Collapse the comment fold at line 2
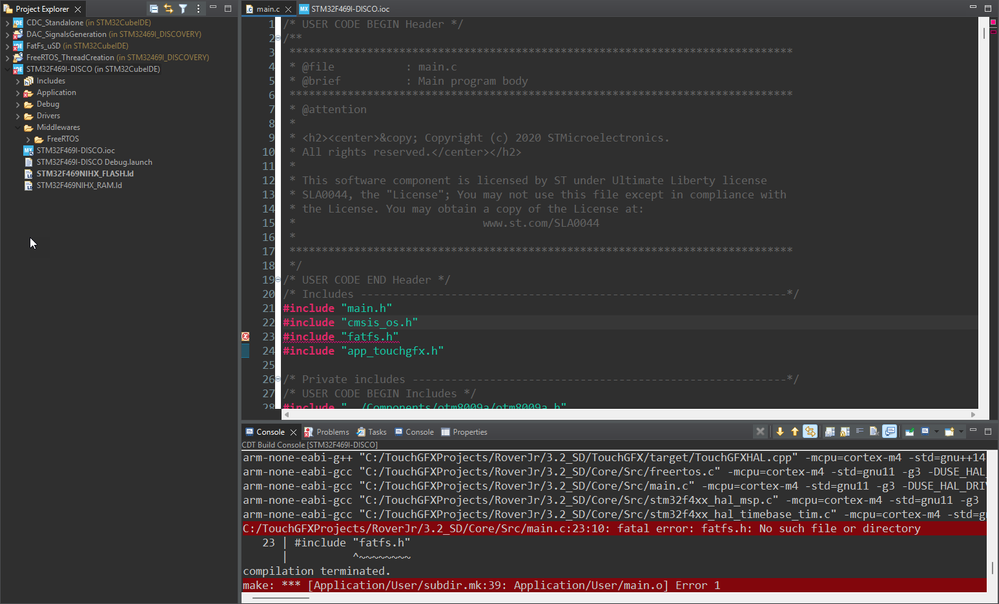Image resolution: width=999 pixels, height=604 pixels. coord(278,38)
